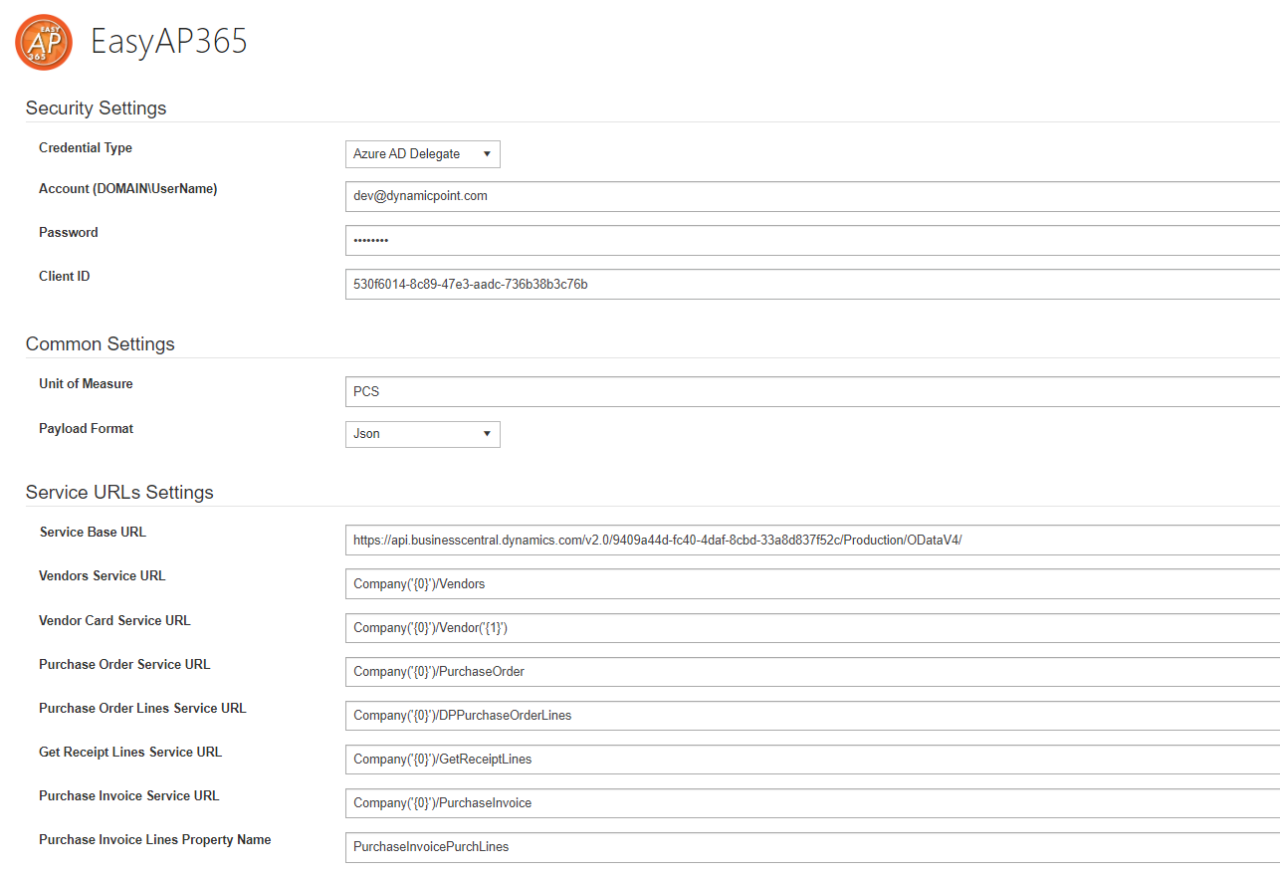Click the Service URLs Settings heading
The width and height of the screenshot is (1280, 875).
[x=119, y=492]
